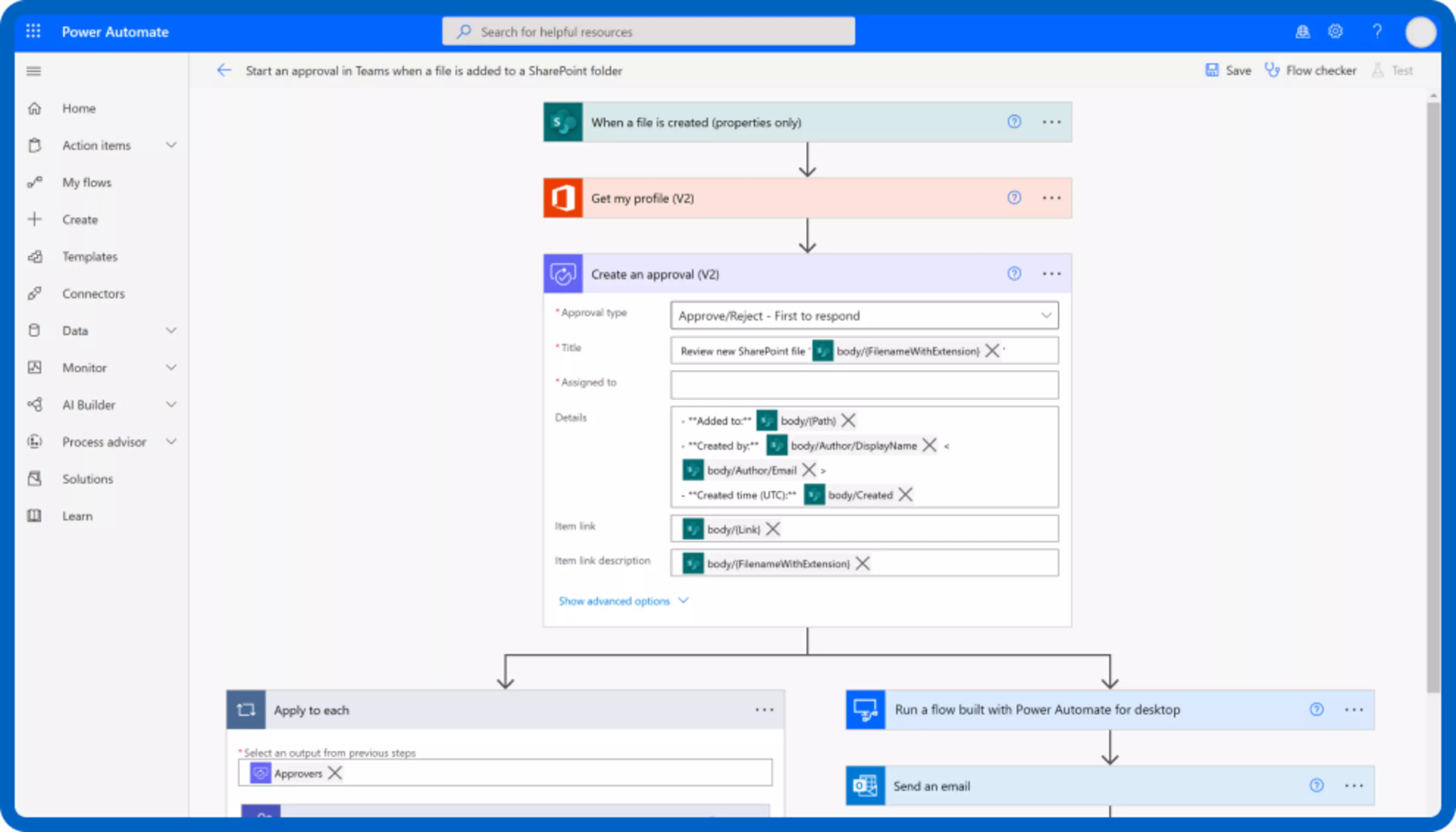Open help for Run a flow built with desktop
The height and width of the screenshot is (832, 1456).
(1317, 709)
